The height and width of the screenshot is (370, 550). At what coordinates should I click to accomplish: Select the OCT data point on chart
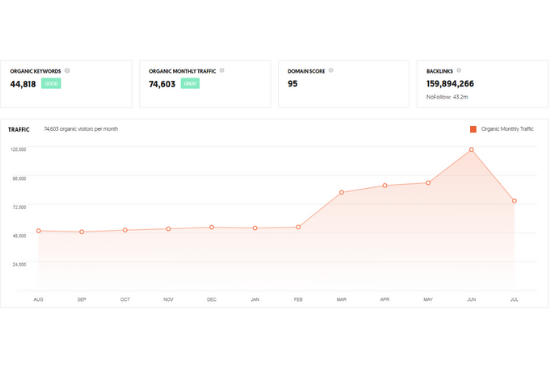(125, 230)
